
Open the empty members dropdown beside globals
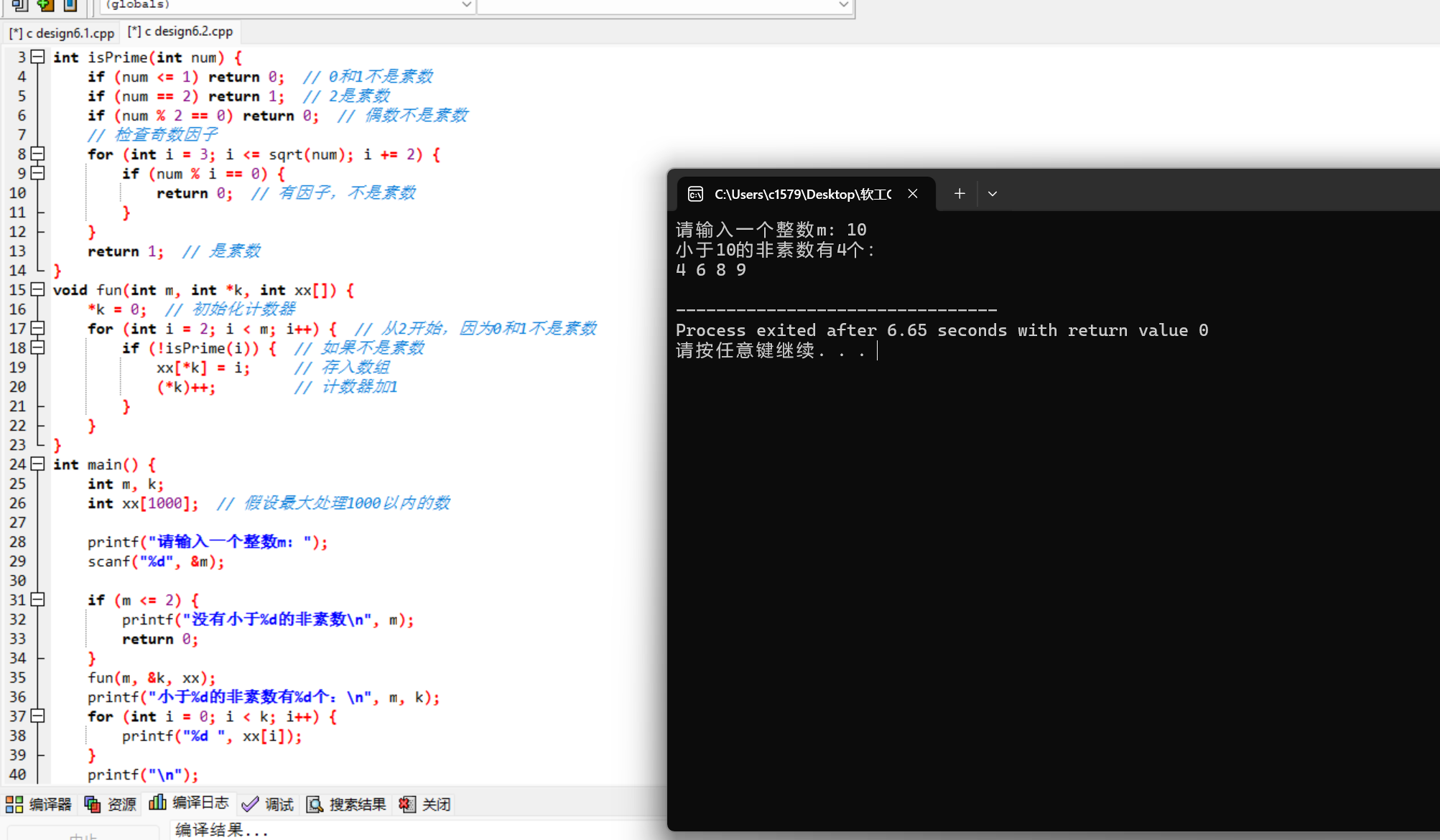[x=844, y=5]
